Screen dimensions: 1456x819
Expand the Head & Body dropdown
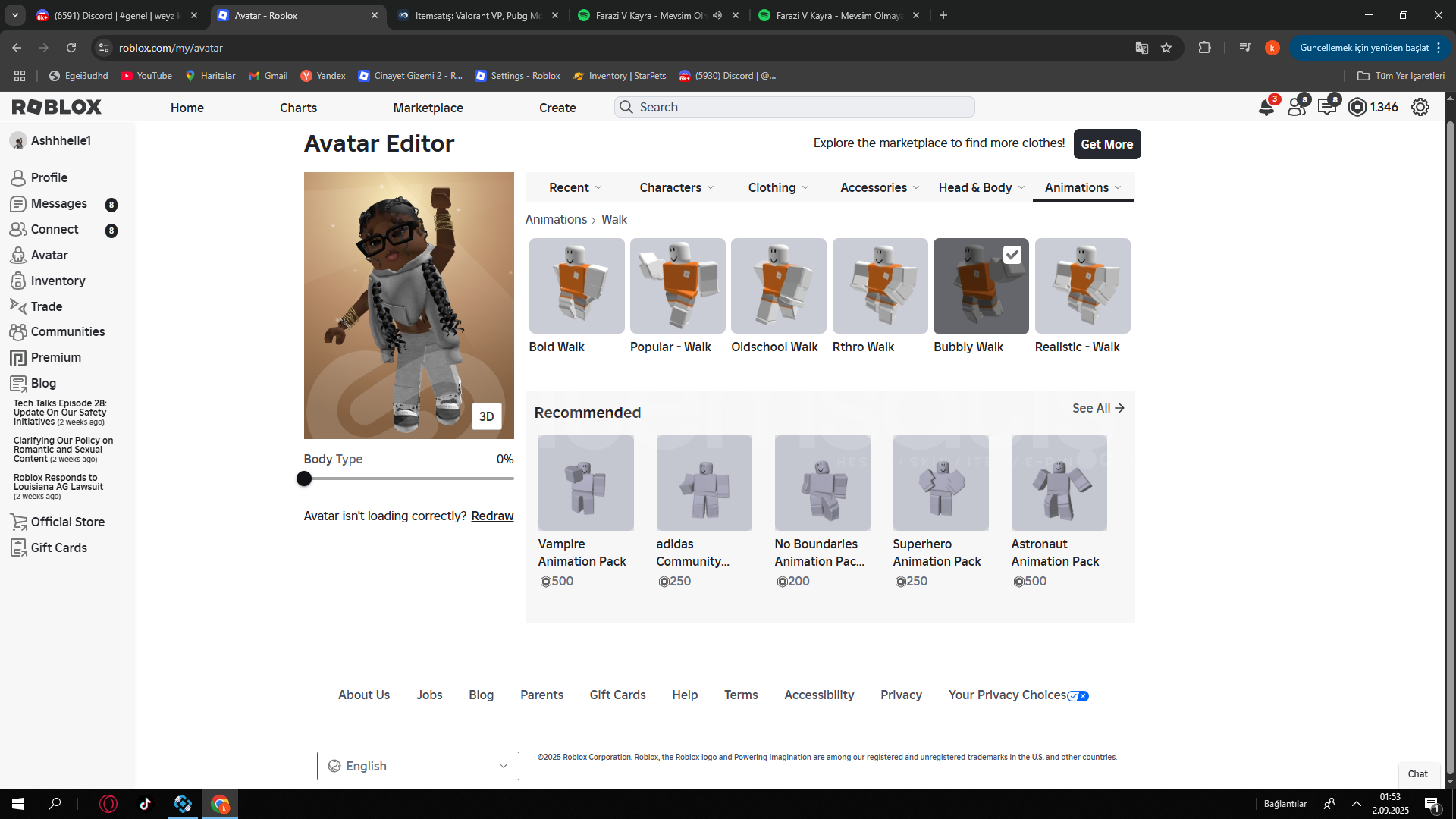pyautogui.click(x=981, y=187)
